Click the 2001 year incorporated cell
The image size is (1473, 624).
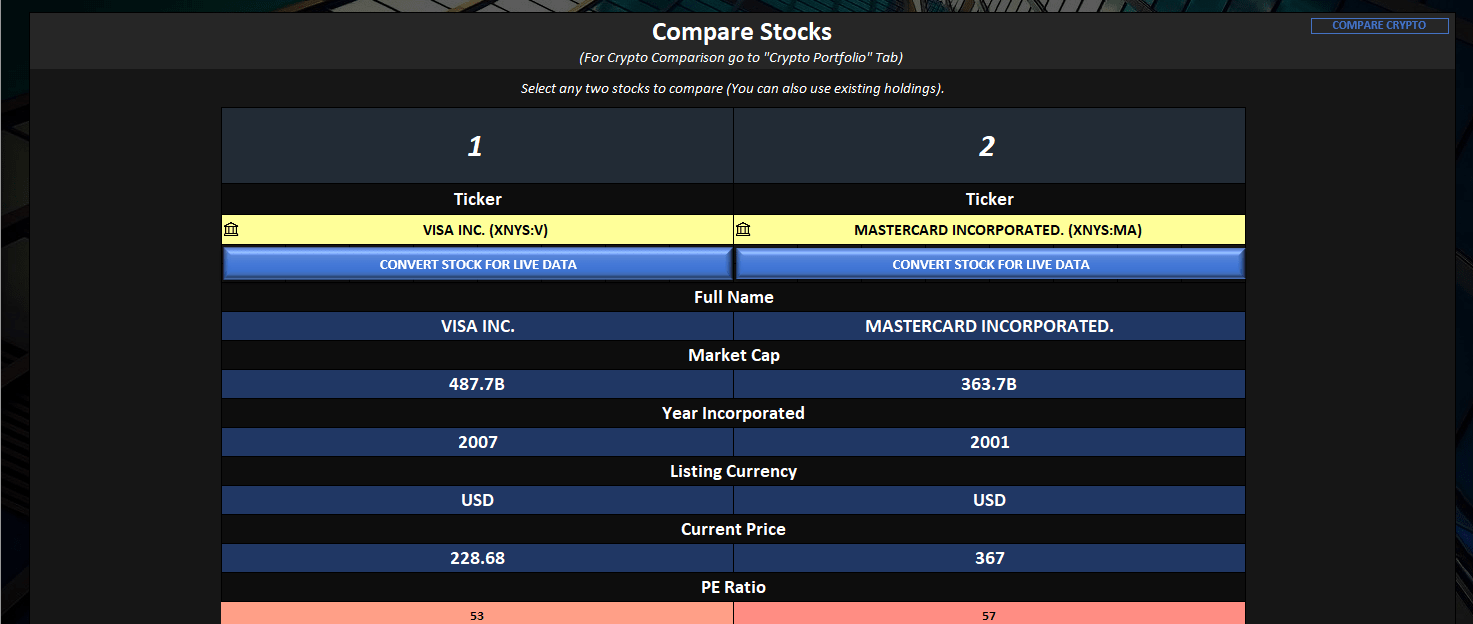coord(989,442)
